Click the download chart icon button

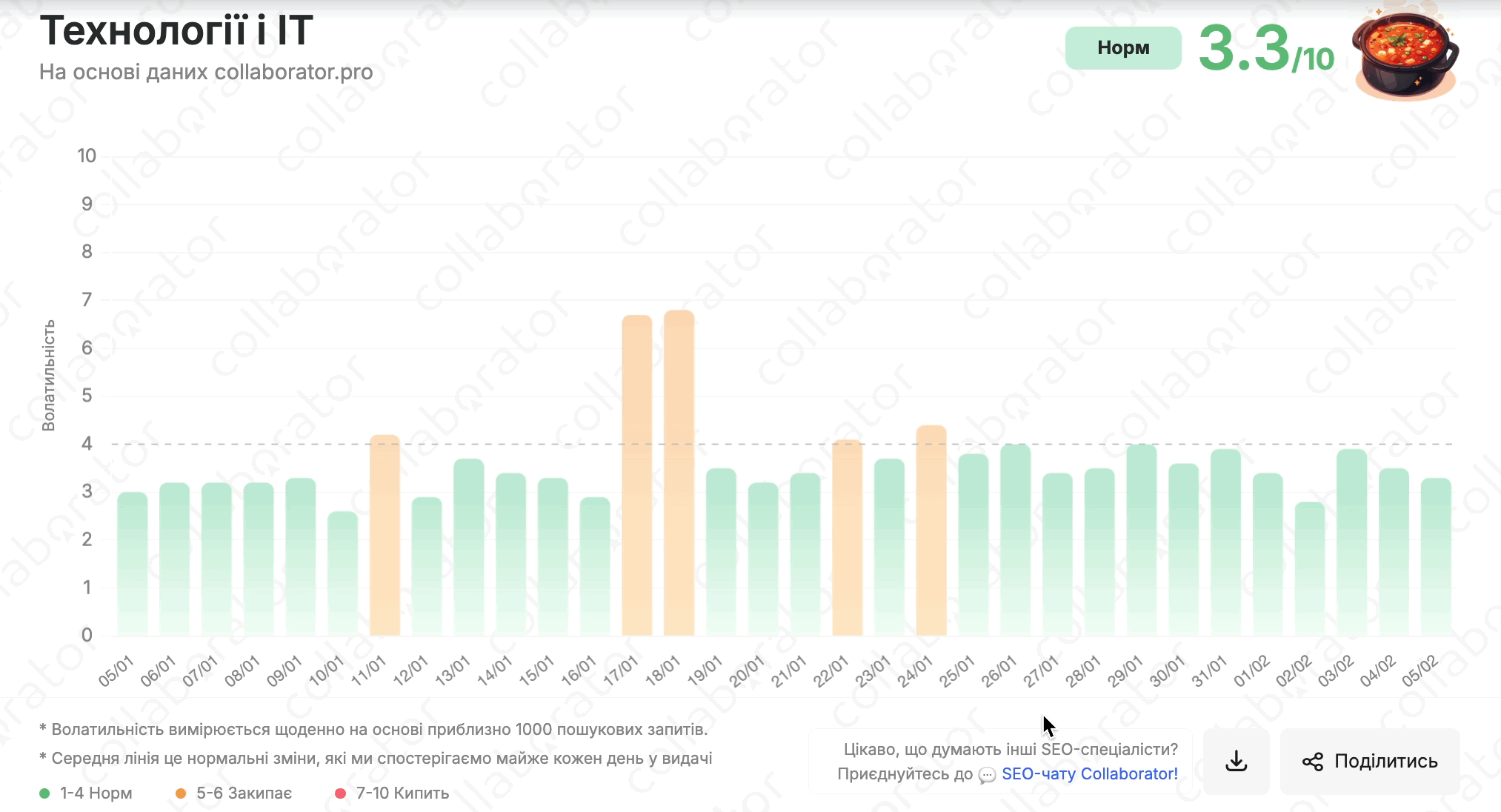[1236, 761]
